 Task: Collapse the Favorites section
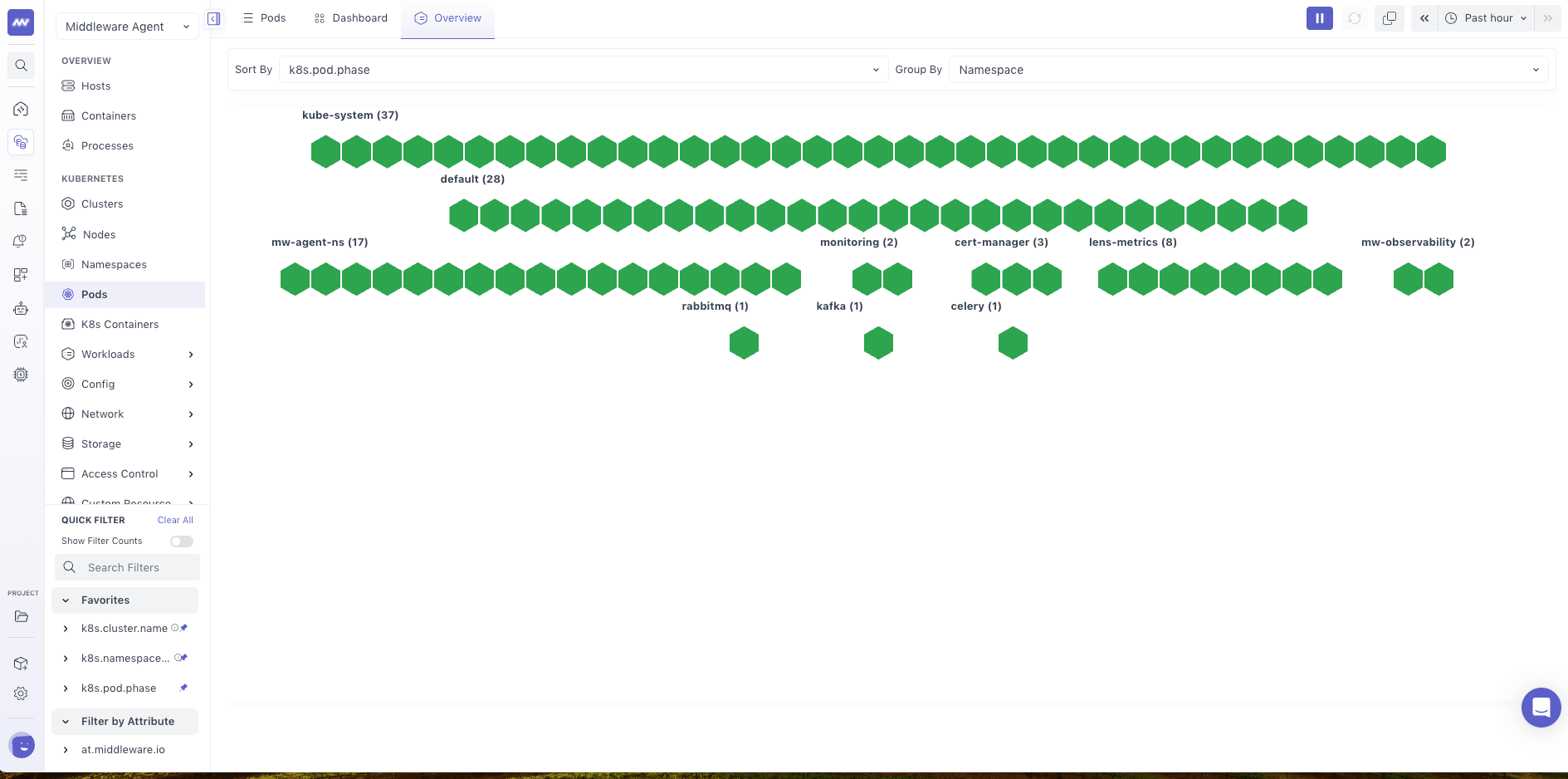(x=125, y=600)
